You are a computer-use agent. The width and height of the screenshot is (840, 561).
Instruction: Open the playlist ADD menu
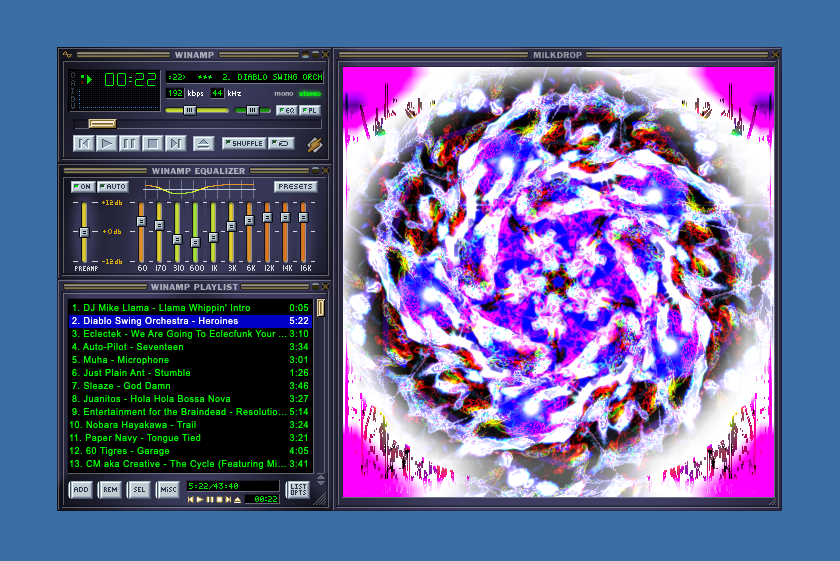[x=81, y=490]
